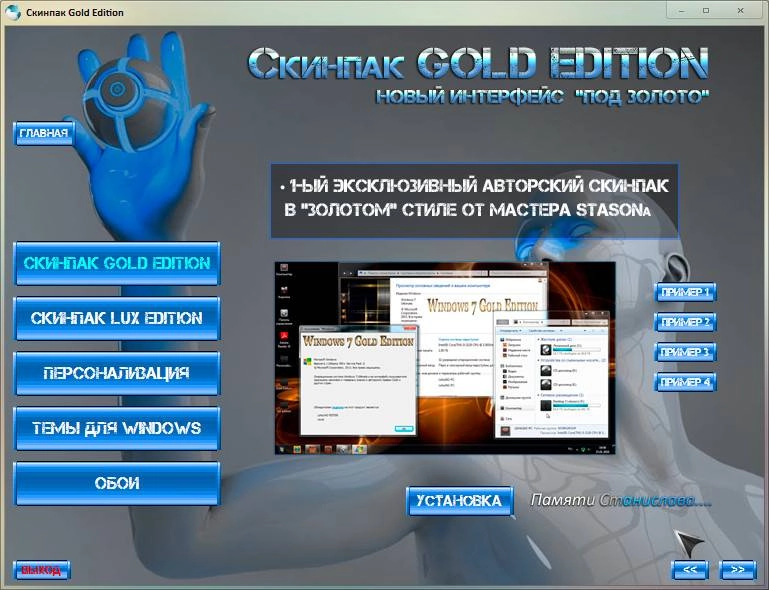Minimize the Скинпак Gold Edition window

pyautogui.click(x=681, y=11)
